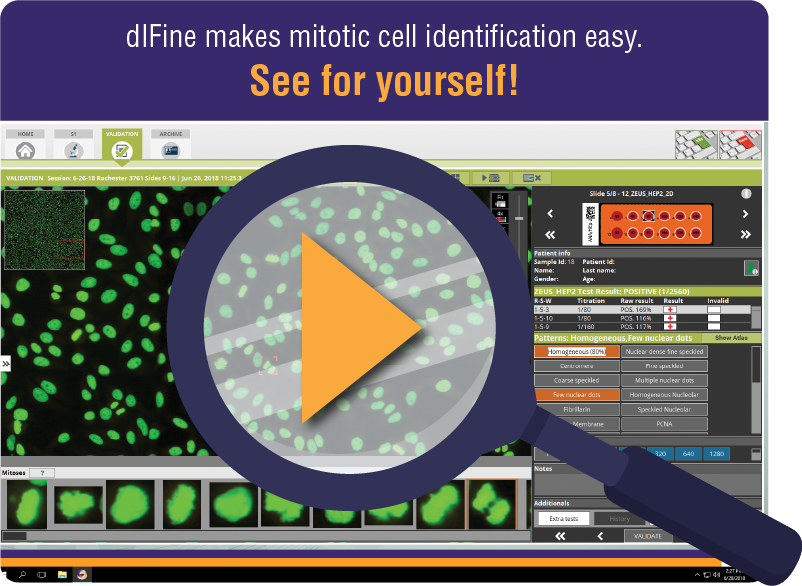Click the icon right of the 1280 titration
Viewport: 802px width, 586px height.
coord(755,454)
